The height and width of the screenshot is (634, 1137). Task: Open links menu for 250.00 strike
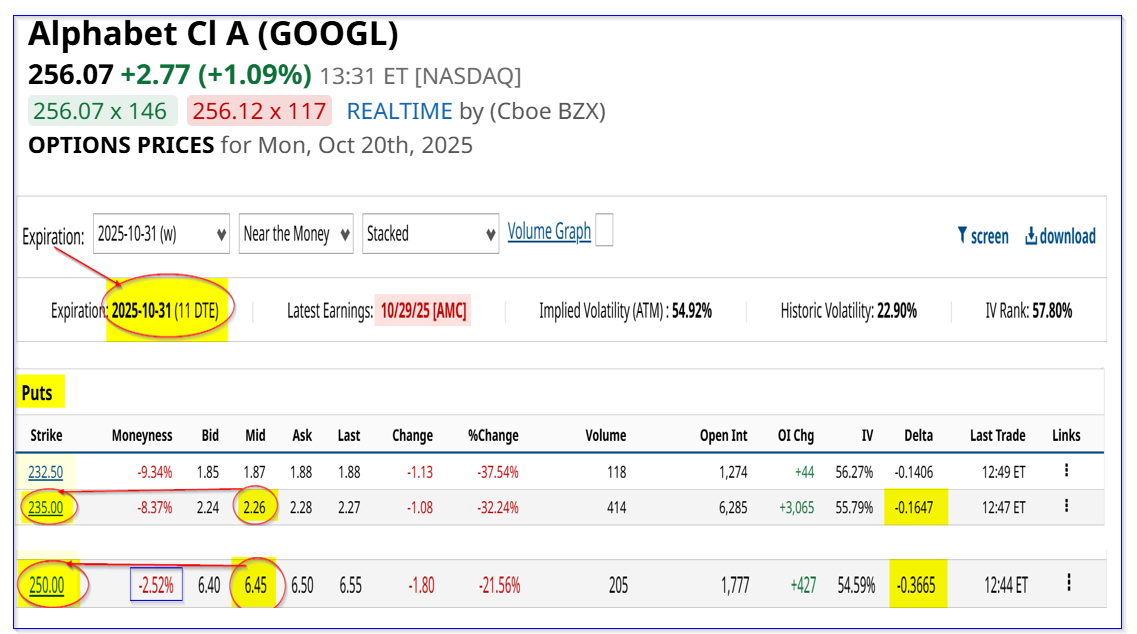pyautogui.click(x=1069, y=583)
